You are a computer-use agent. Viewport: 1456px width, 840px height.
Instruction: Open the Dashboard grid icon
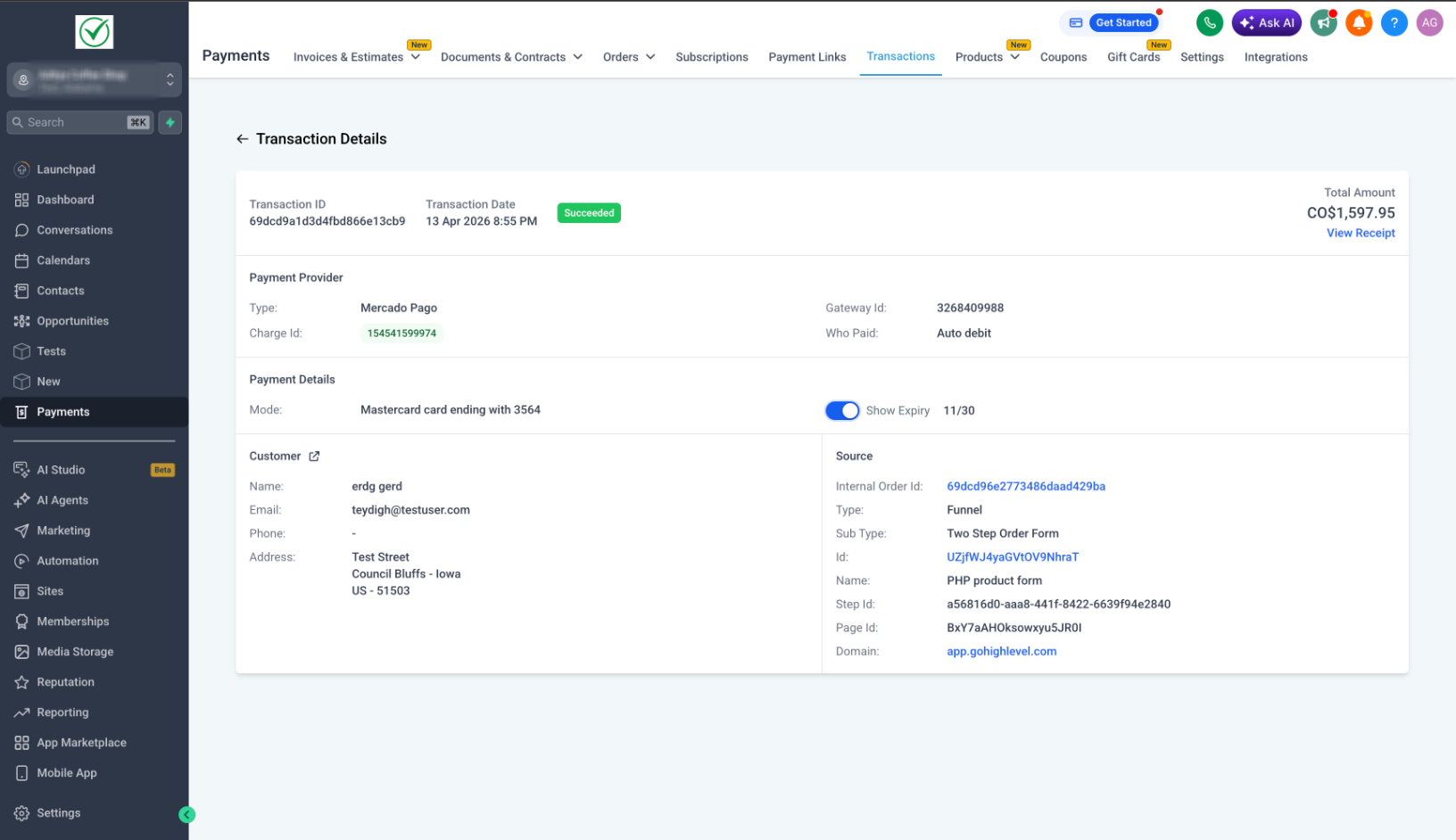pyautogui.click(x=22, y=200)
